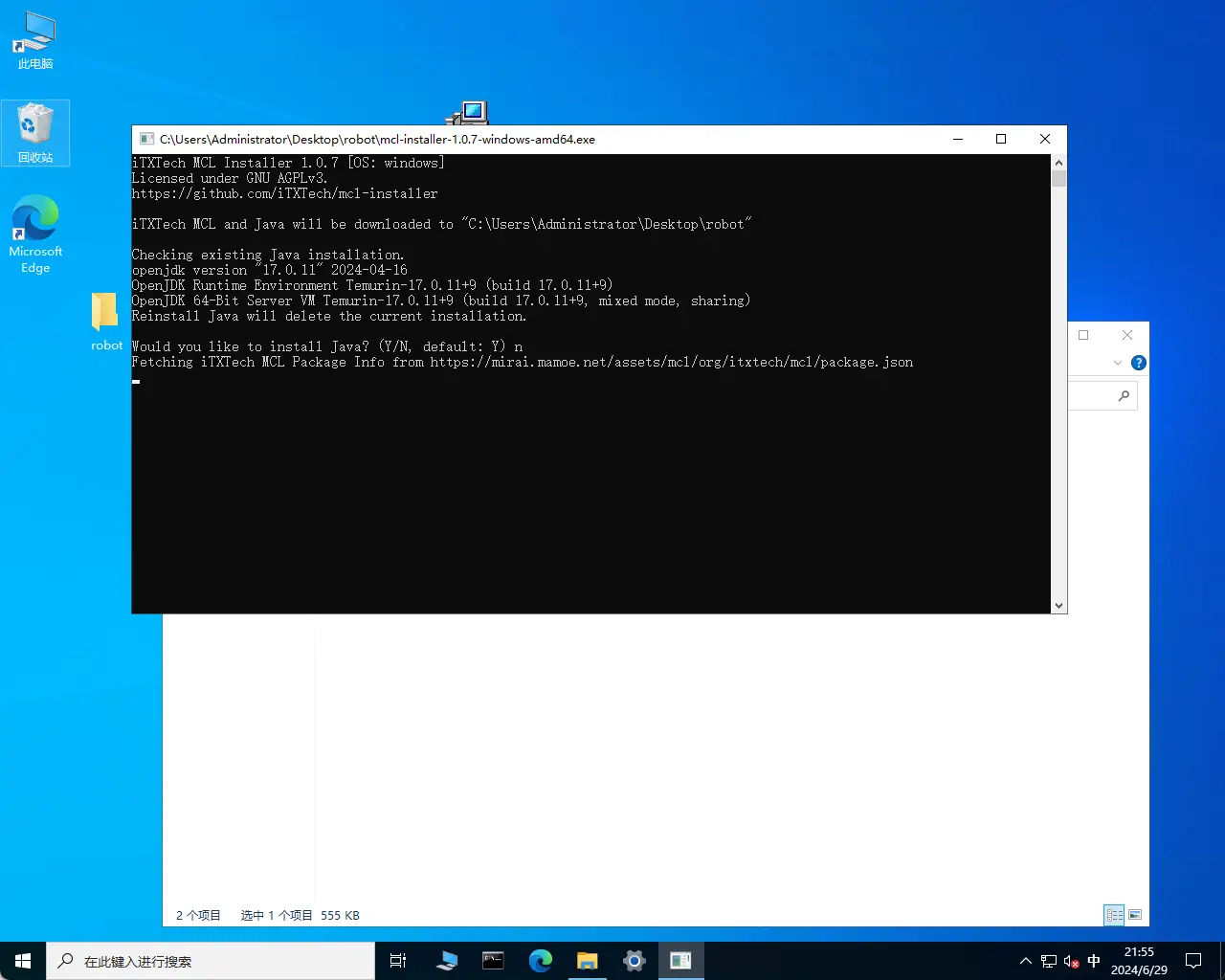The width and height of the screenshot is (1225, 980).
Task: Click the "Fetching iTXTech MCL Package Info" line
Action: [523, 362]
